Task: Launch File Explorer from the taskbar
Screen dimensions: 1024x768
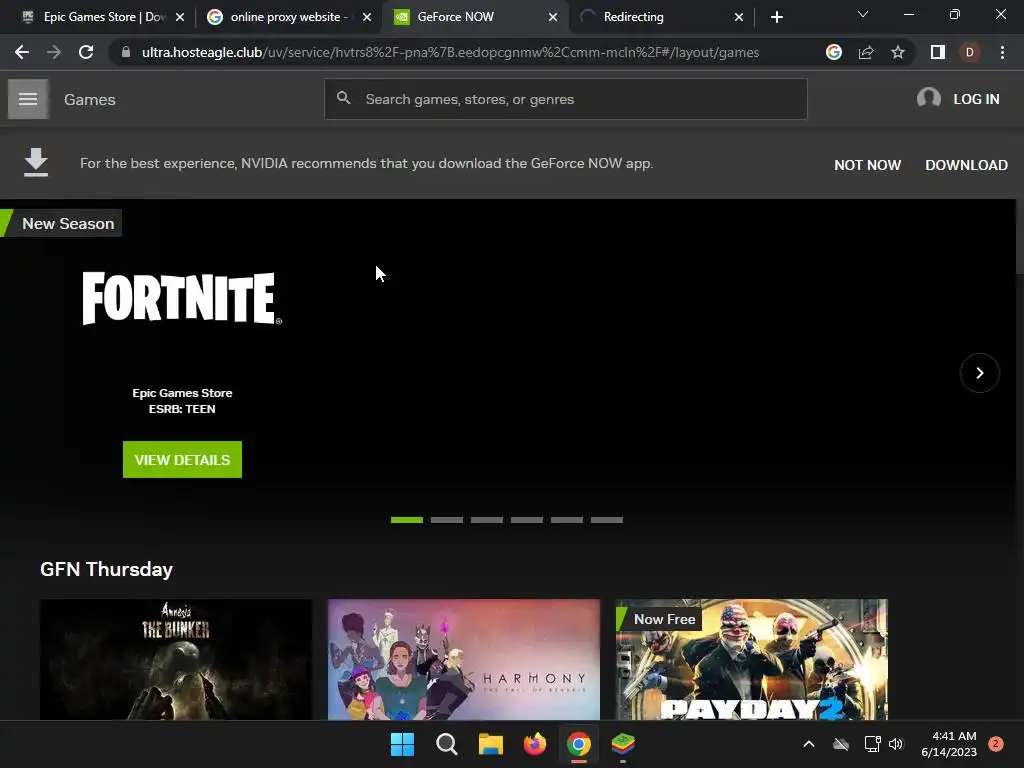Action: pos(490,744)
